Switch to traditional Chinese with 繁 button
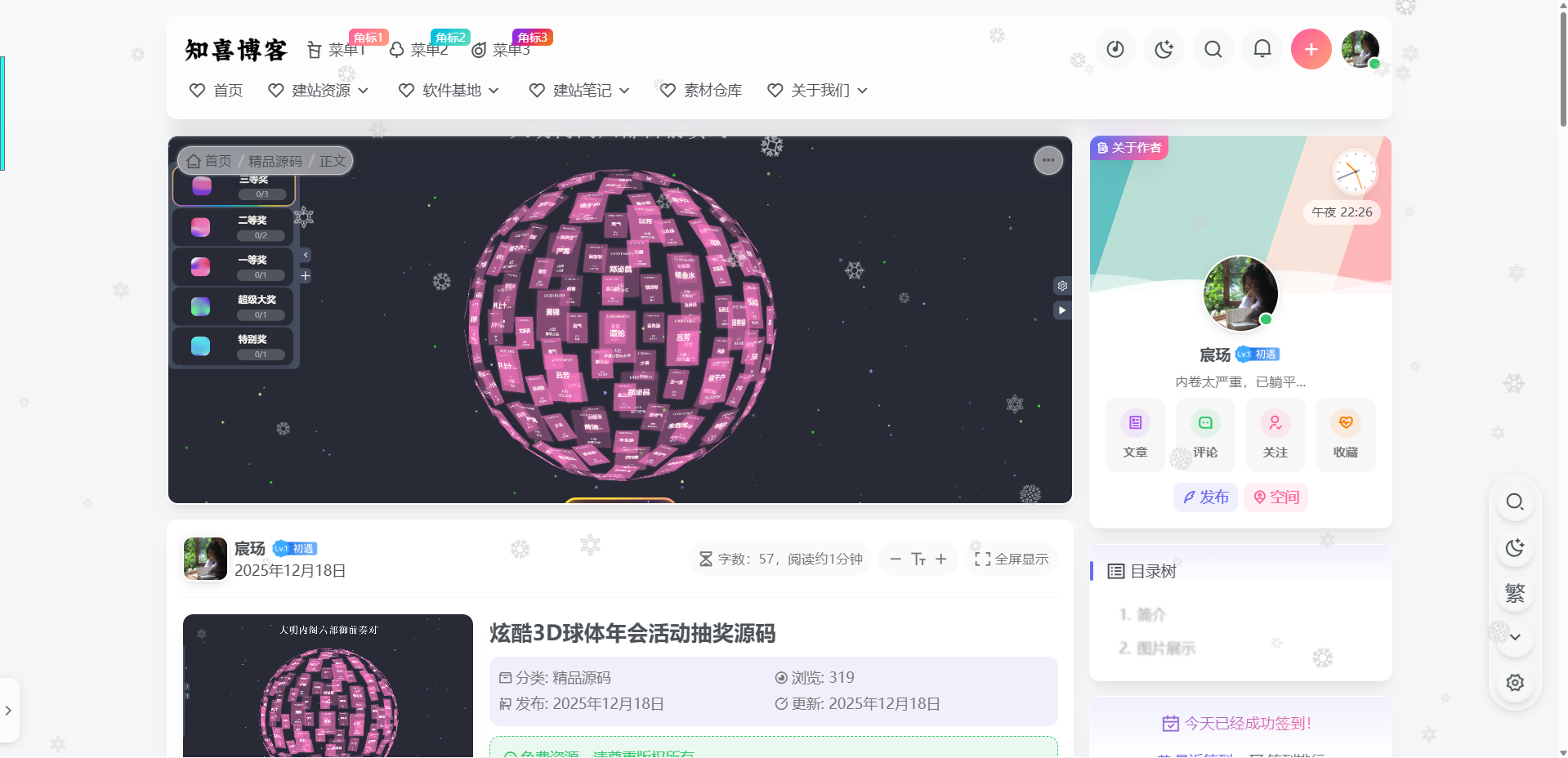The image size is (1568, 758). point(1514,593)
